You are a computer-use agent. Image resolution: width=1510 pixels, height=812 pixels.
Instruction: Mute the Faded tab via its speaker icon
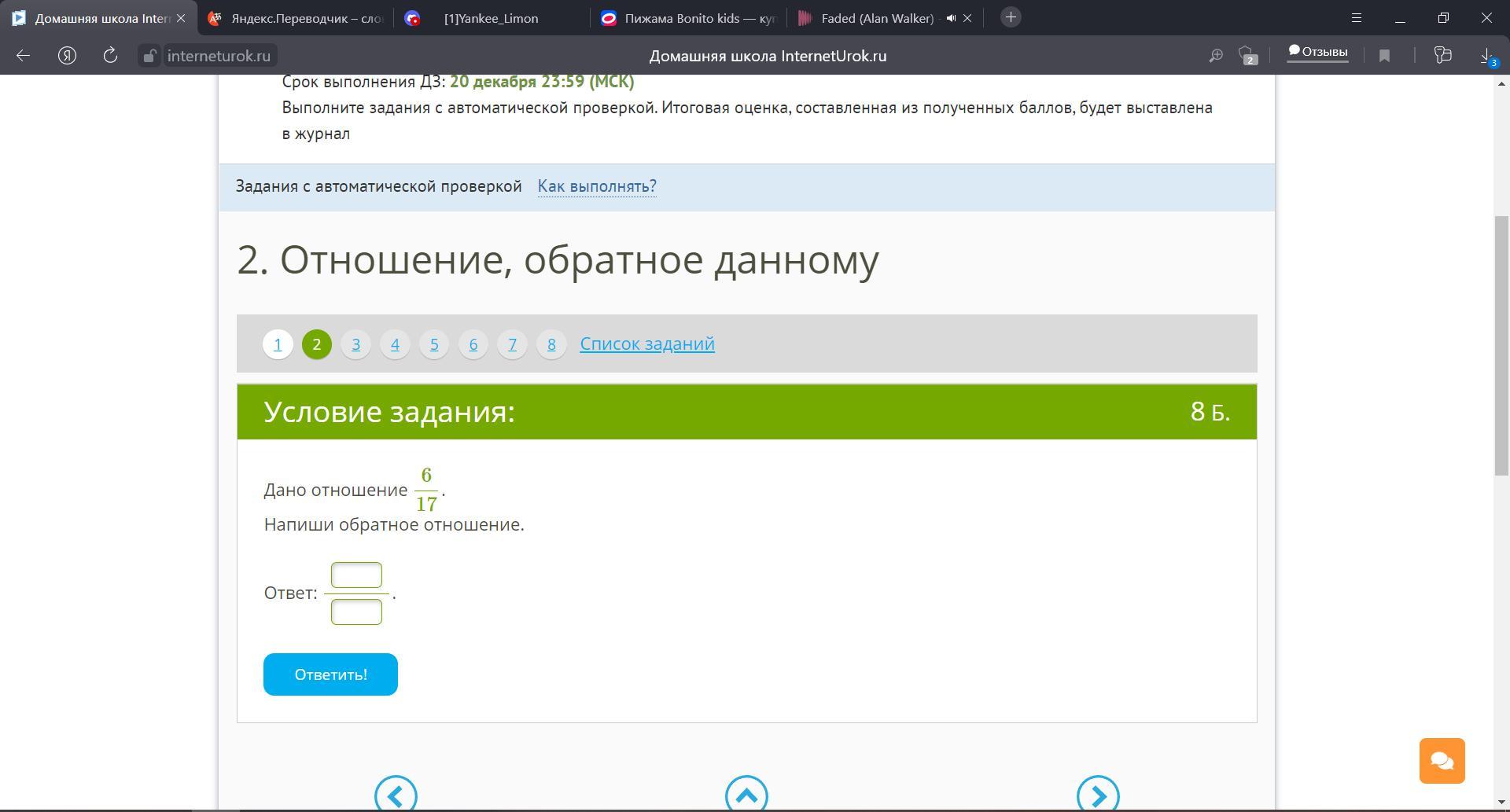pyautogui.click(x=951, y=18)
